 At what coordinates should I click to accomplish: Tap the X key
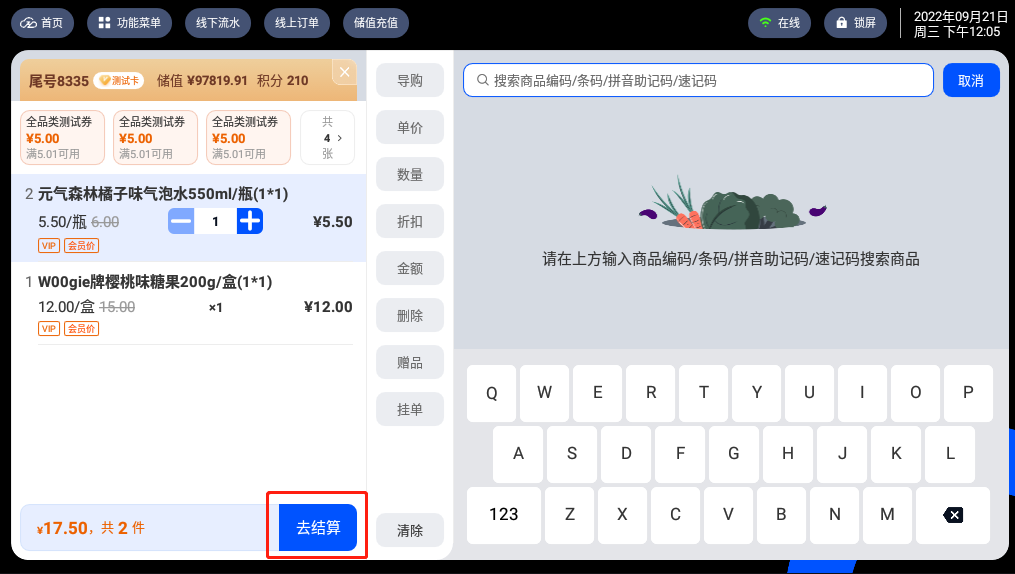tap(622, 515)
